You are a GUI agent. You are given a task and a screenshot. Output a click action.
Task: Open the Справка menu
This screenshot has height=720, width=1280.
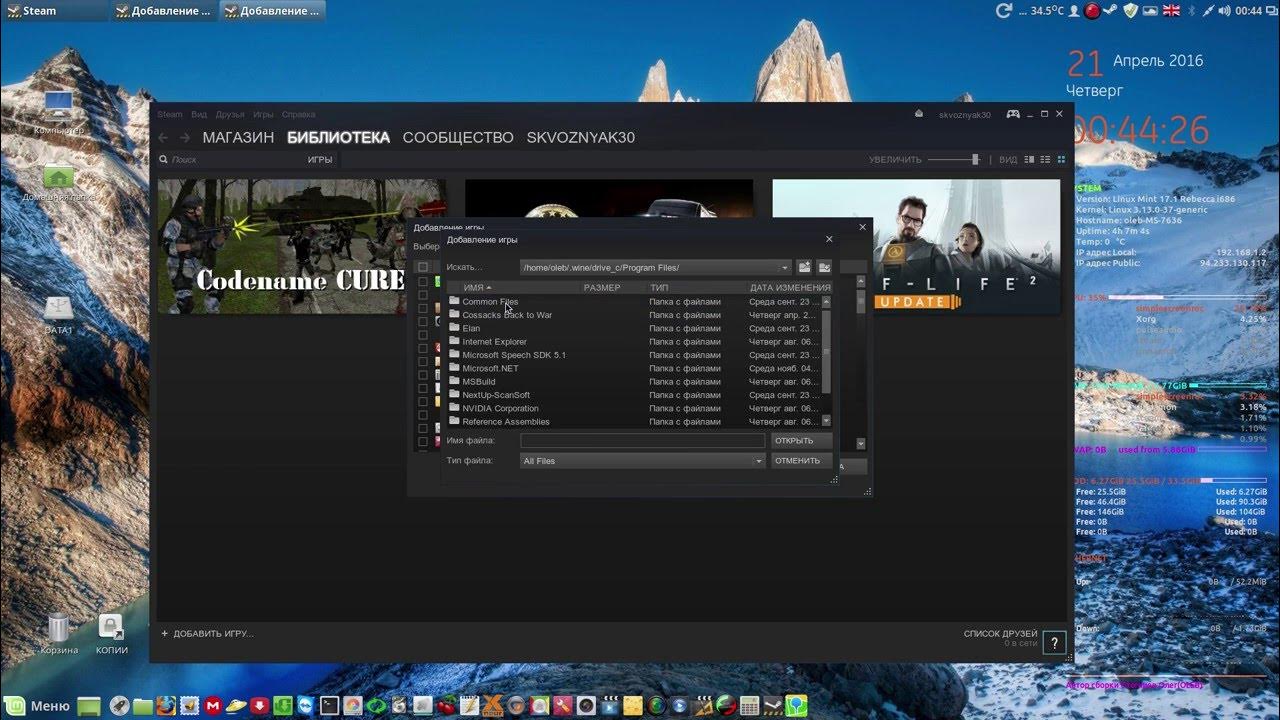point(298,115)
